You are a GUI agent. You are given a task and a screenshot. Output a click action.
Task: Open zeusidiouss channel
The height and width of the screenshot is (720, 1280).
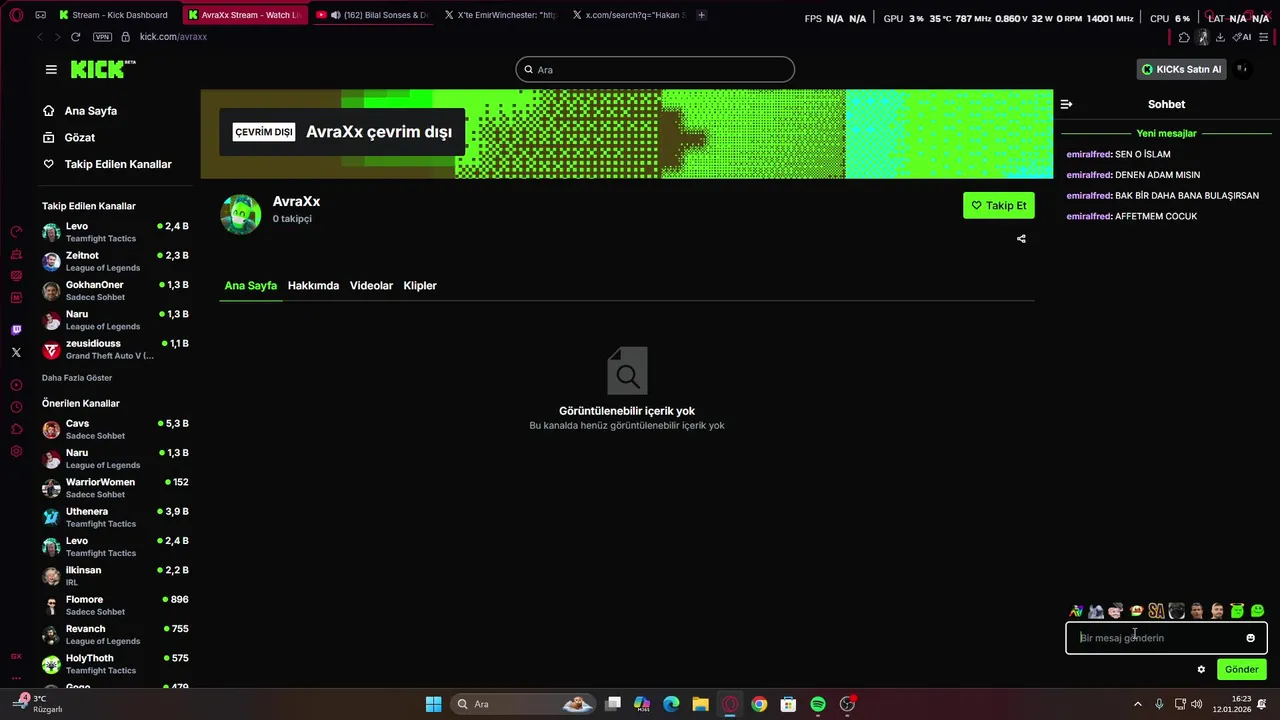tap(115, 349)
